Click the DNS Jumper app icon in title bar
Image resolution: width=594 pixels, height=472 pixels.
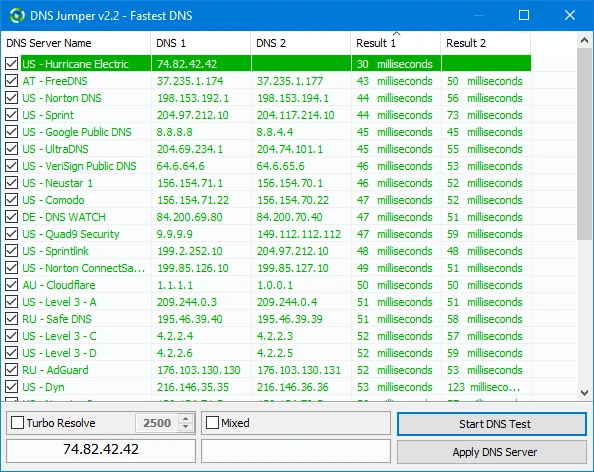[17, 16]
